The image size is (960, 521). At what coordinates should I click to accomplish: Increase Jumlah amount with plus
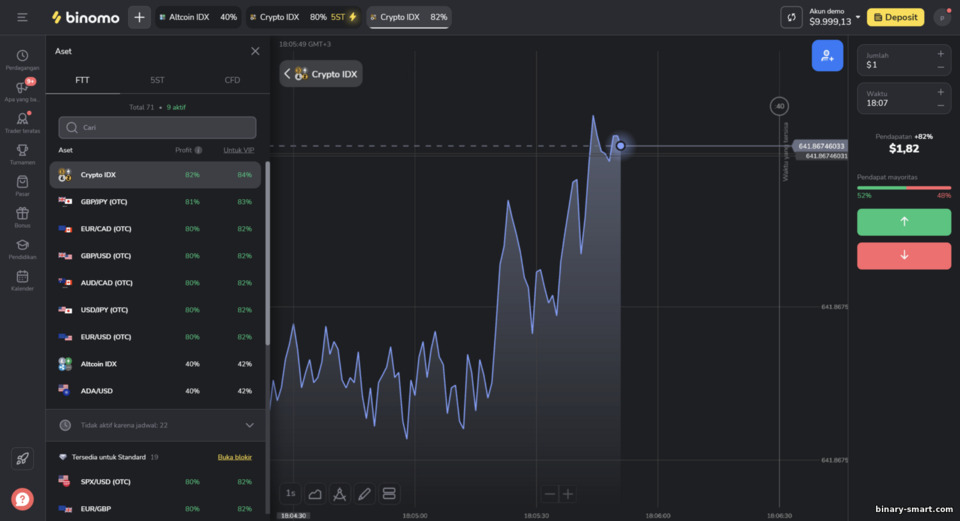[x=940, y=54]
